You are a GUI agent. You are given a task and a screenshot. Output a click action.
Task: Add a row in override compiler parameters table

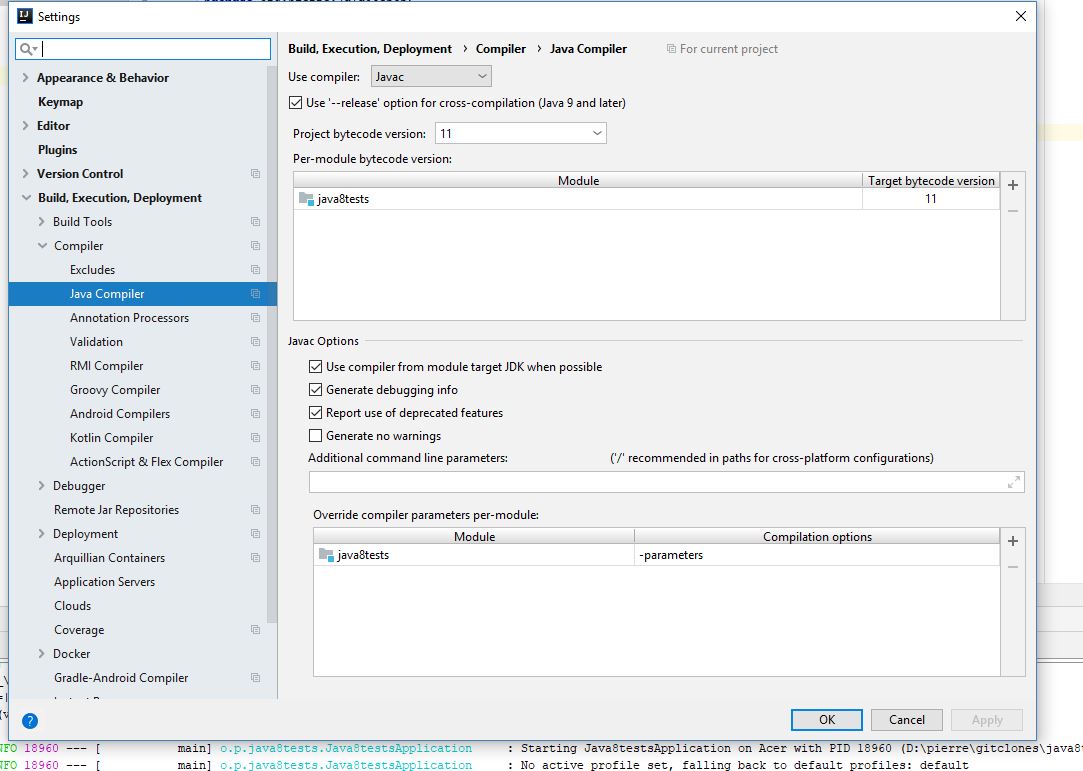click(x=1013, y=541)
